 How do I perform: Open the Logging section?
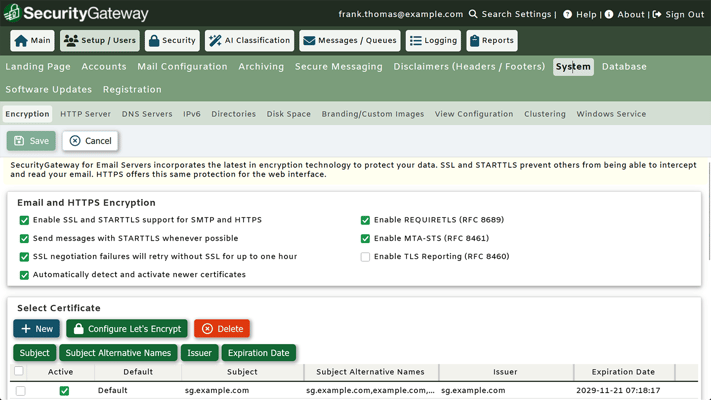433,41
